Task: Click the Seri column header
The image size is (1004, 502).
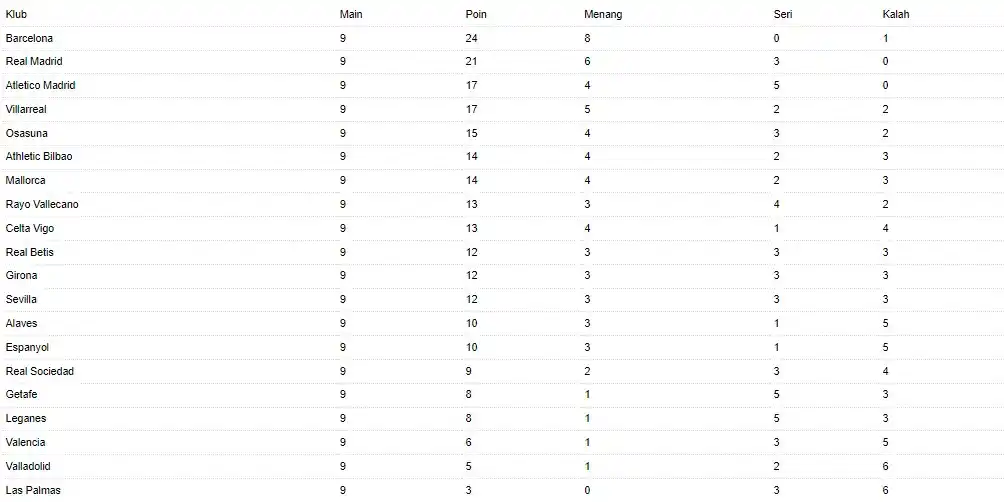Action: tap(783, 15)
